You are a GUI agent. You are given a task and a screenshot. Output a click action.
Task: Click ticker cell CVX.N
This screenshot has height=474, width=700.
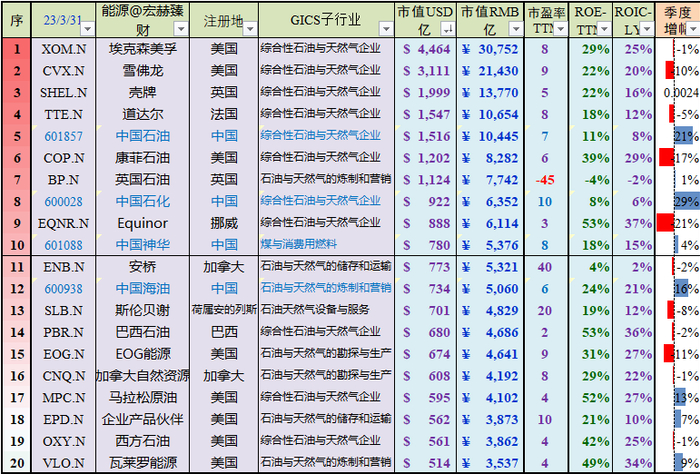point(63,71)
